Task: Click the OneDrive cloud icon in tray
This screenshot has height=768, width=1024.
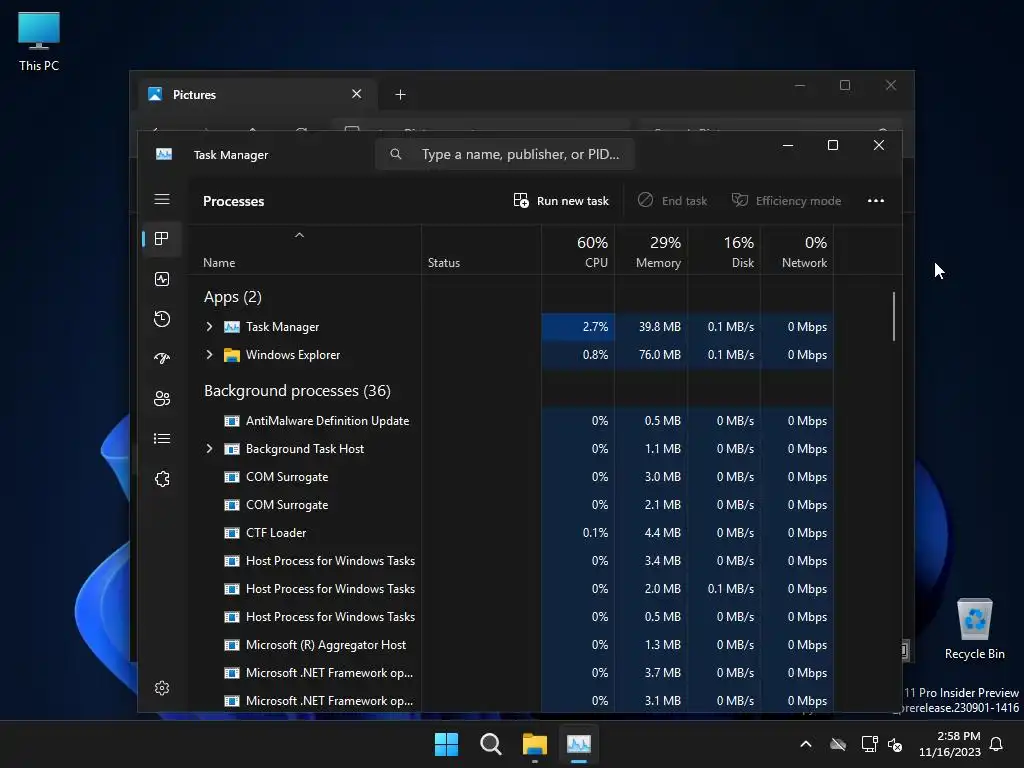Action: [838, 744]
